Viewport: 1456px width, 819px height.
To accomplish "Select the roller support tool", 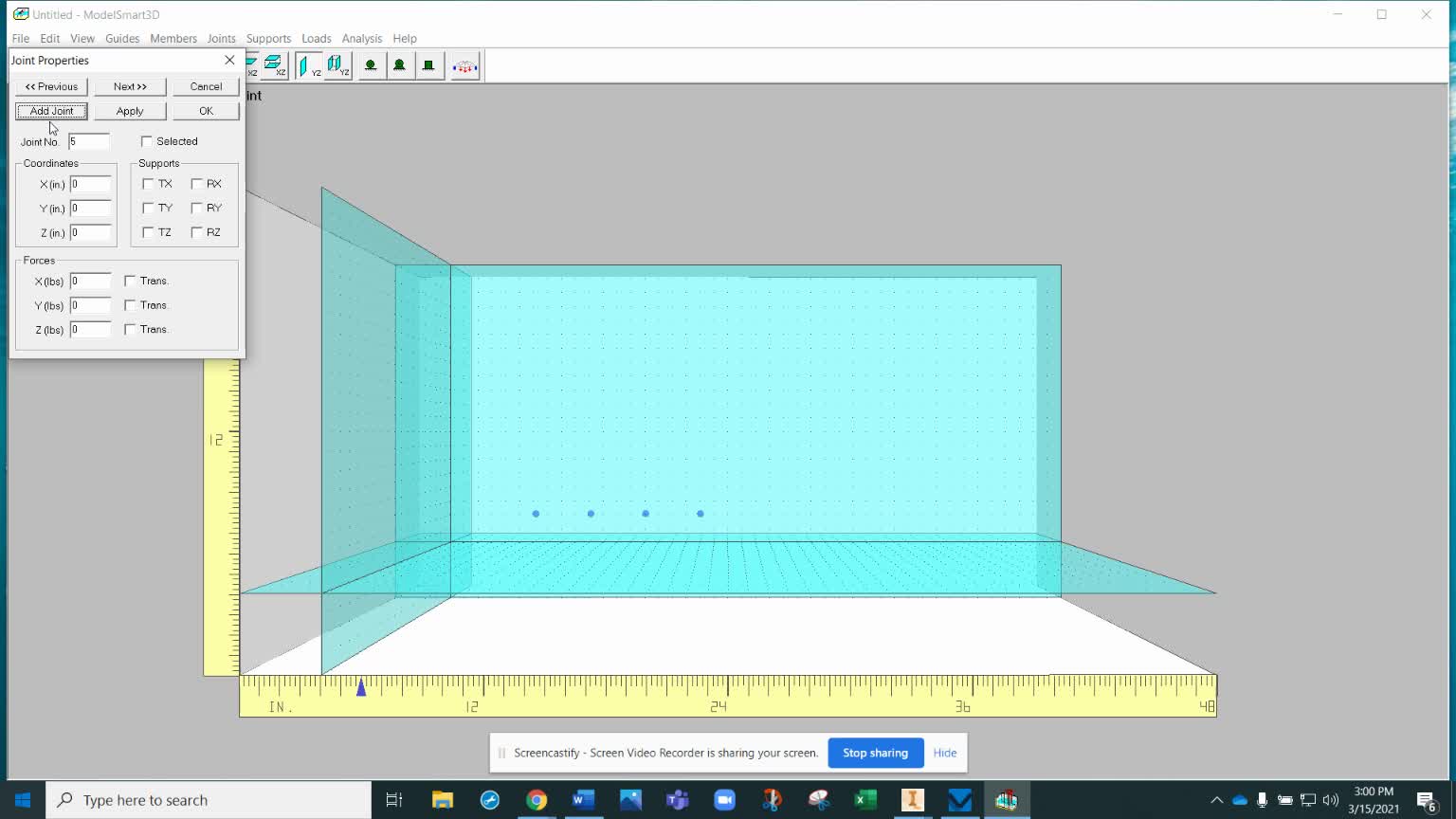I will 371,65.
